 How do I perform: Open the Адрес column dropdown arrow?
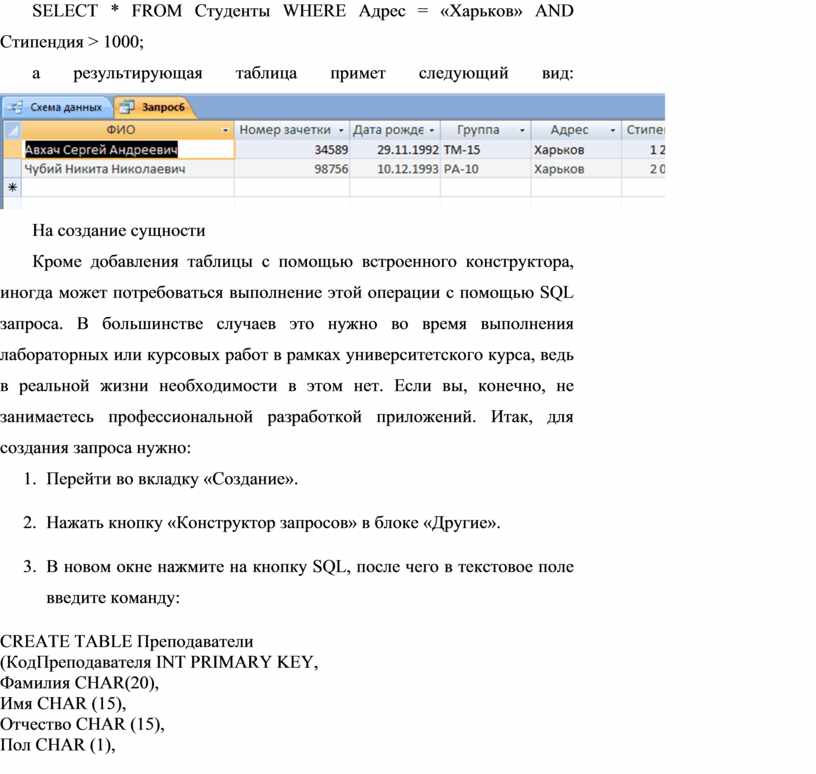coord(613,130)
